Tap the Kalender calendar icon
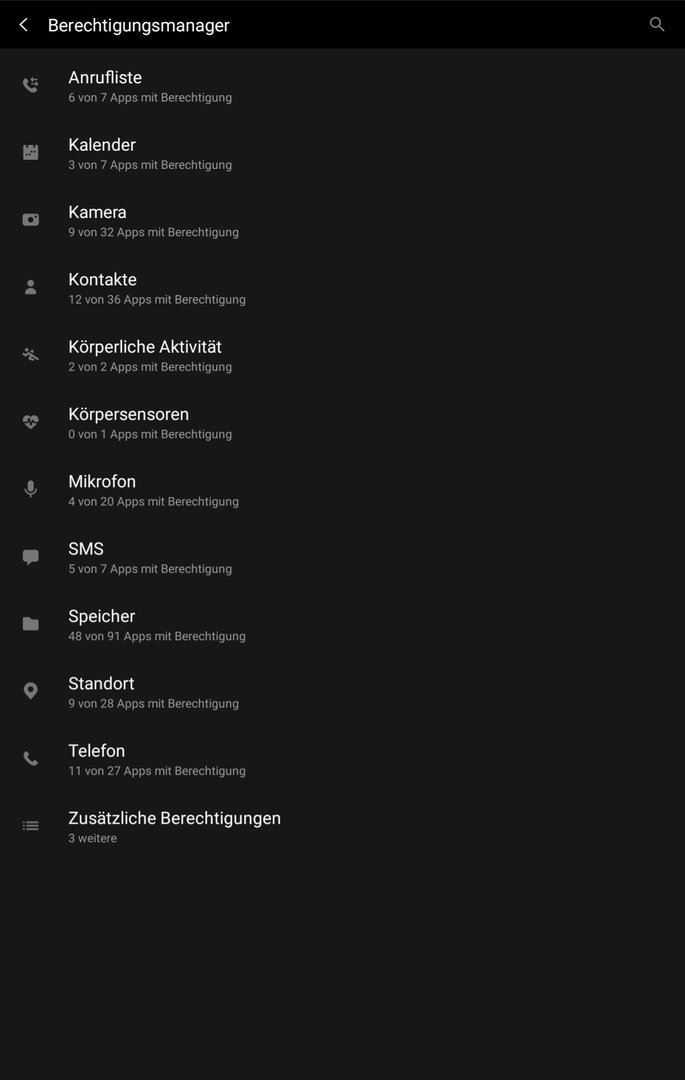 point(30,152)
